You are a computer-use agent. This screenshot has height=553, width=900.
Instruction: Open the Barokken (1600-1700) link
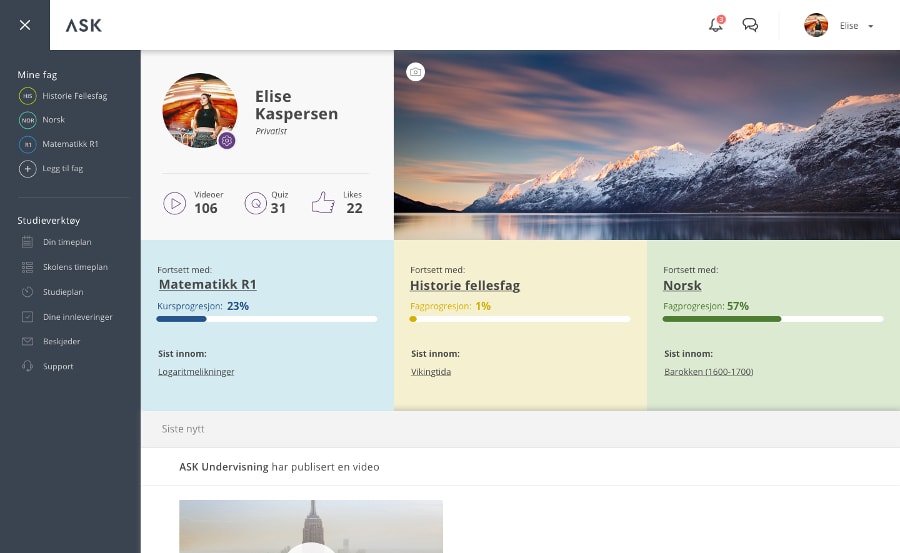pyautogui.click(x=708, y=372)
